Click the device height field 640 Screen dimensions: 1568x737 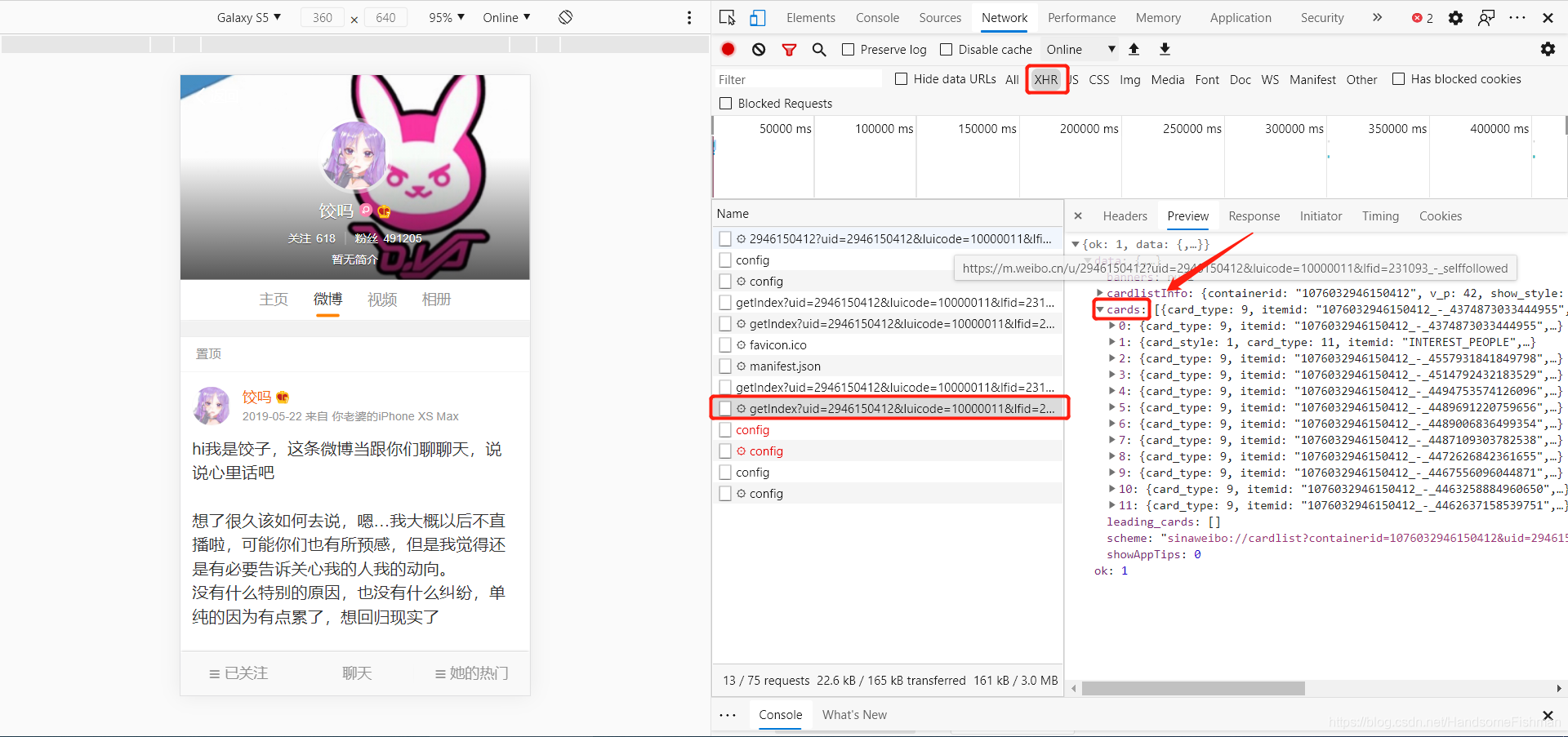385,17
